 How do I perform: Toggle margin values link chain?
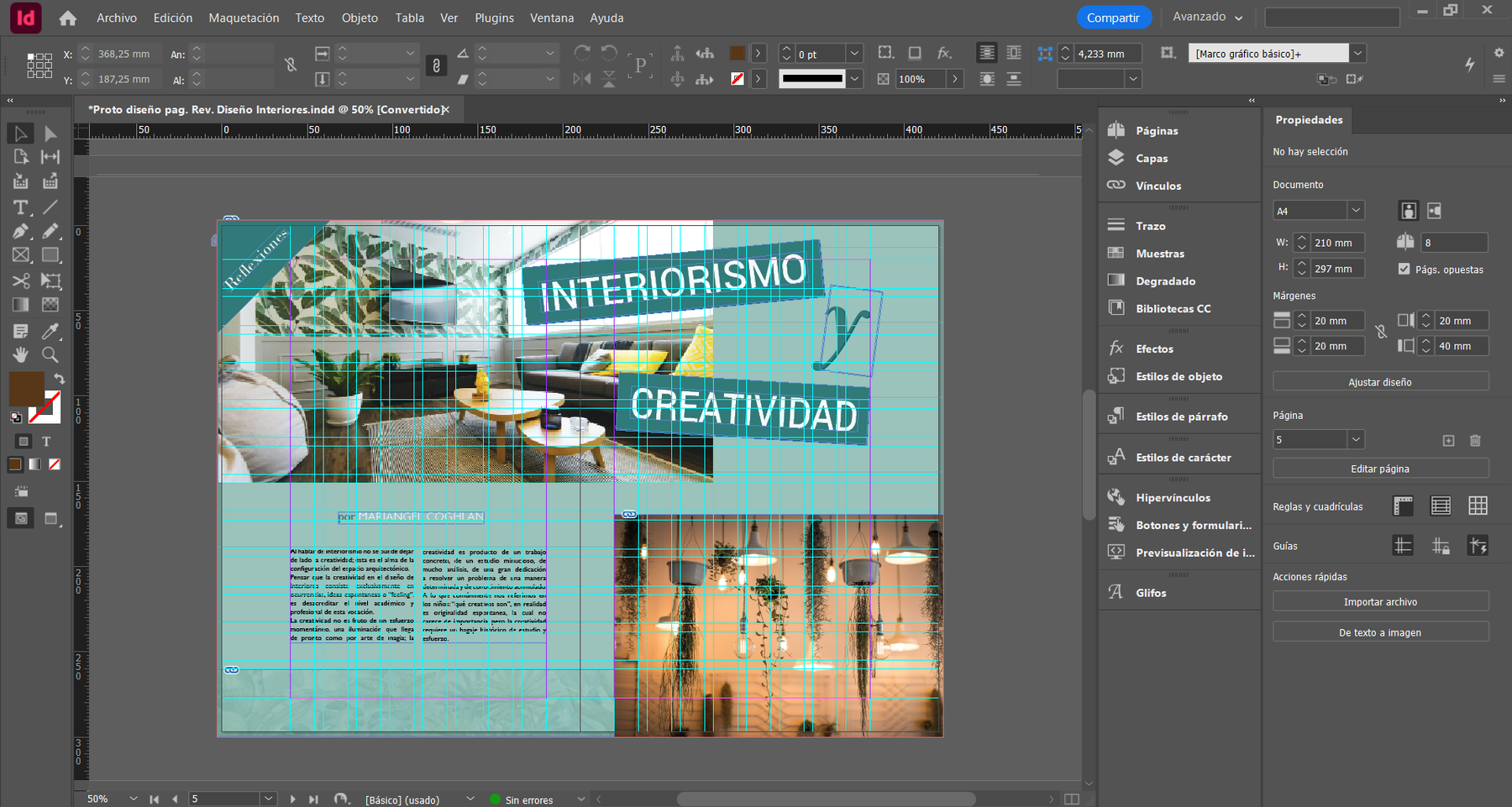click(1381, 333)
